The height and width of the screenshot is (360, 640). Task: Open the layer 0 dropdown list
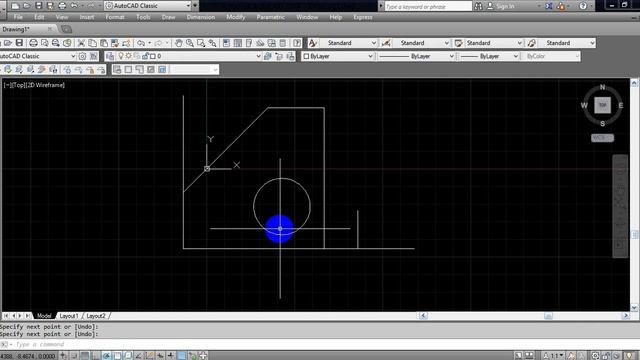click(189, 56)
